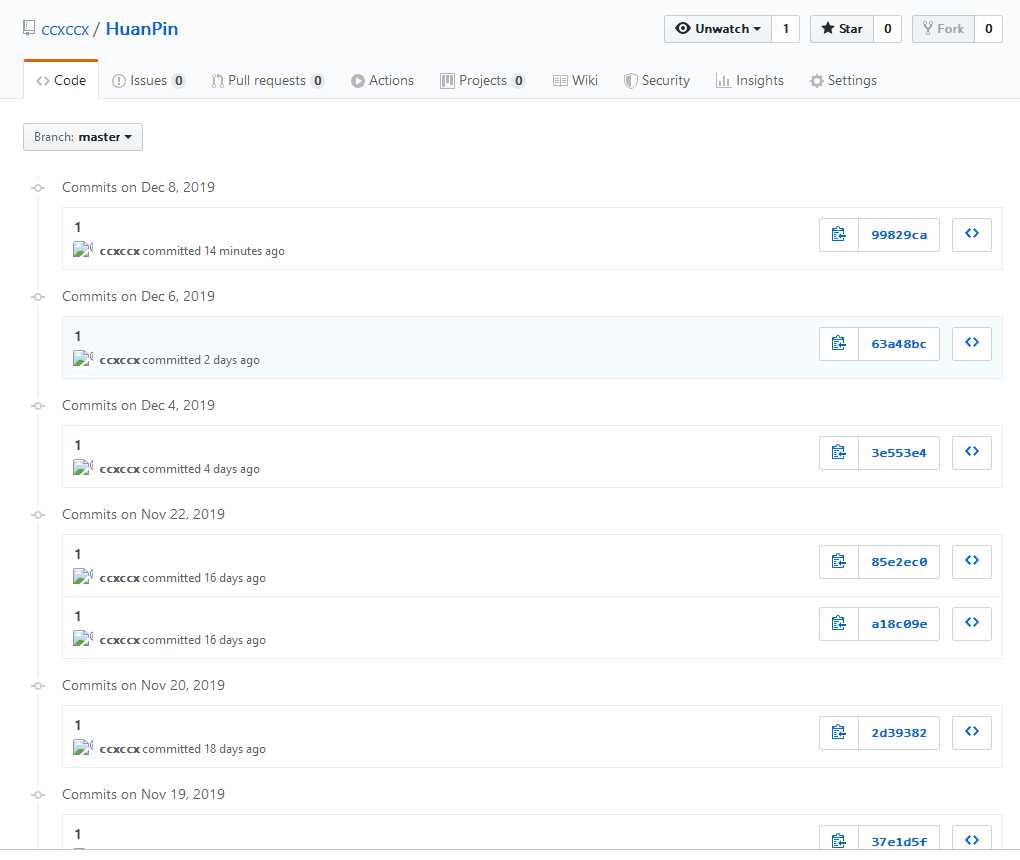This screenshot has height=860, width=1020.
Task: Browse repository at commit 99829ca
Action: (x=971, y=234)
